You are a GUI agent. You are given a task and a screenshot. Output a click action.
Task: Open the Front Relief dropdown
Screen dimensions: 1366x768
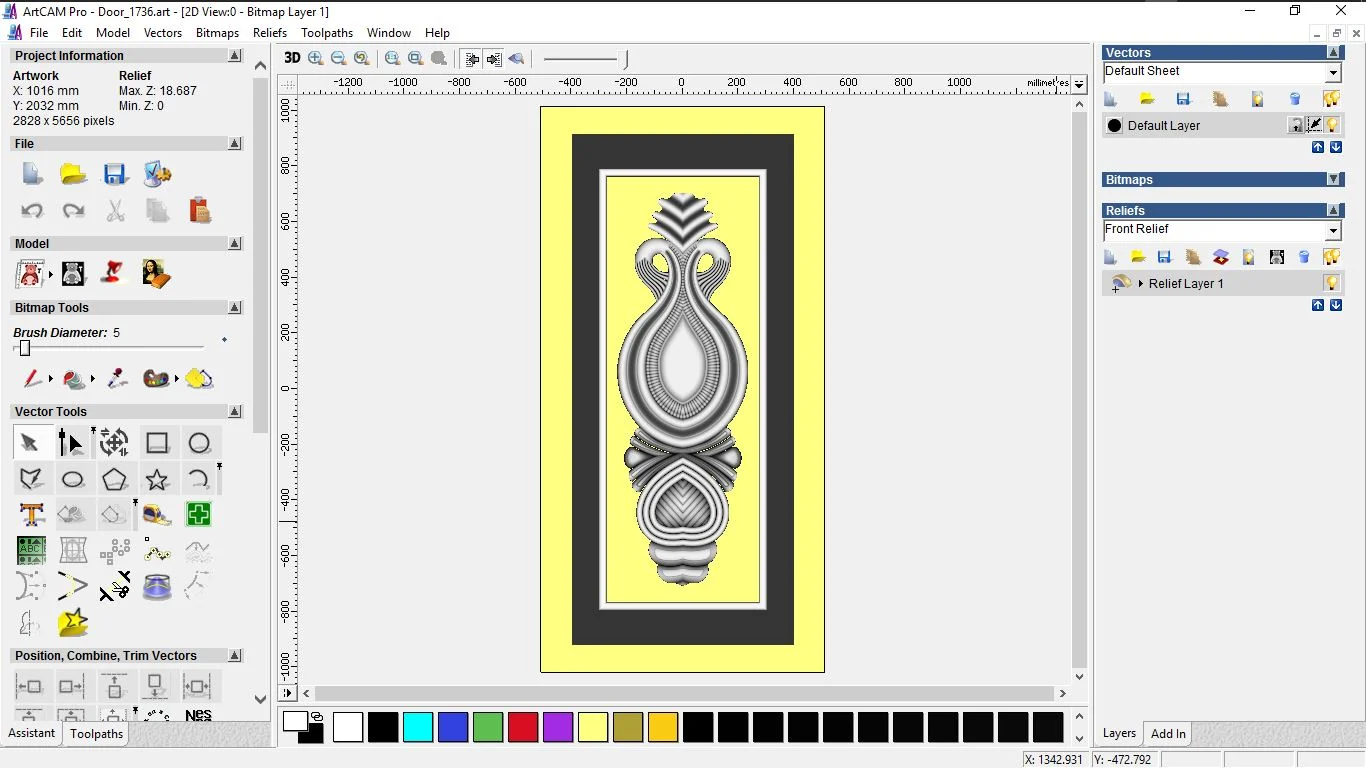tap(1333, 231)
